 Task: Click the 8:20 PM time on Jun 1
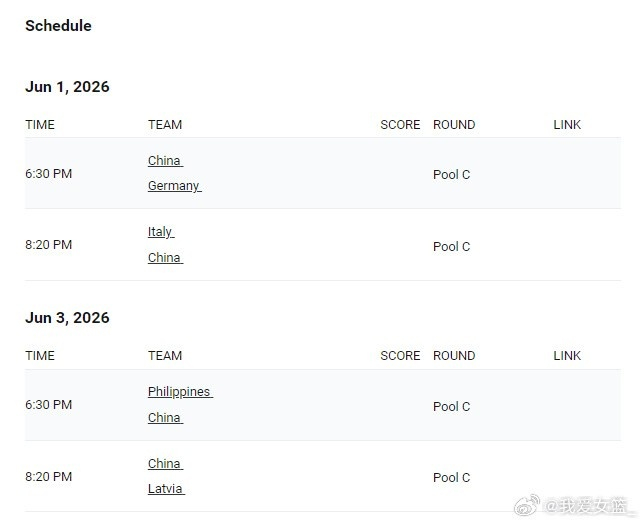48,245
